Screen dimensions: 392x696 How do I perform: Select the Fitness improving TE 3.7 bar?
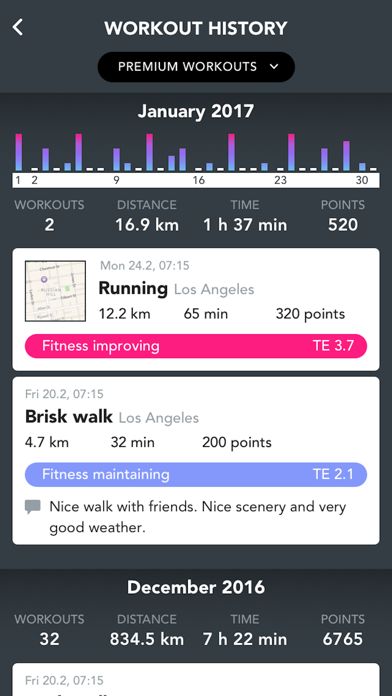(x=196, y=346)
